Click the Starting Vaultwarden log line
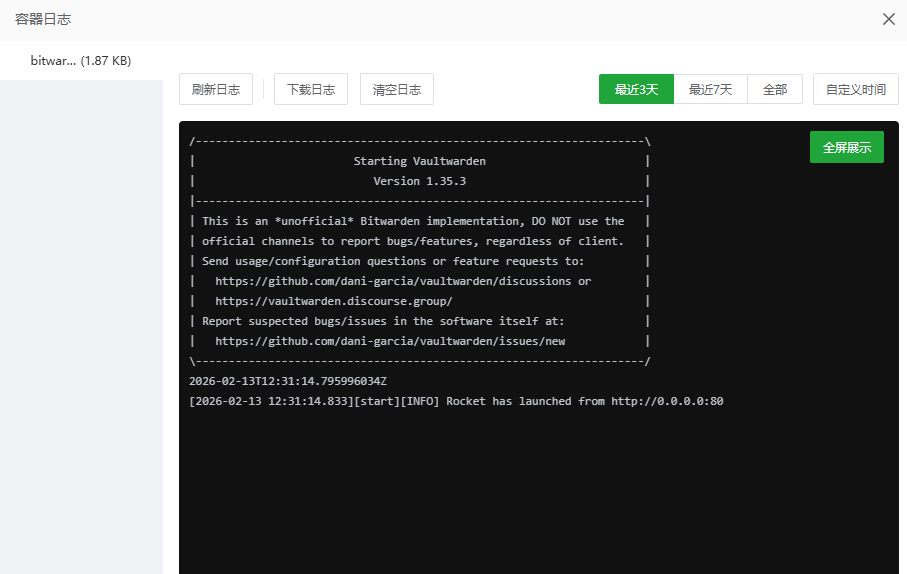 point(420,161)
